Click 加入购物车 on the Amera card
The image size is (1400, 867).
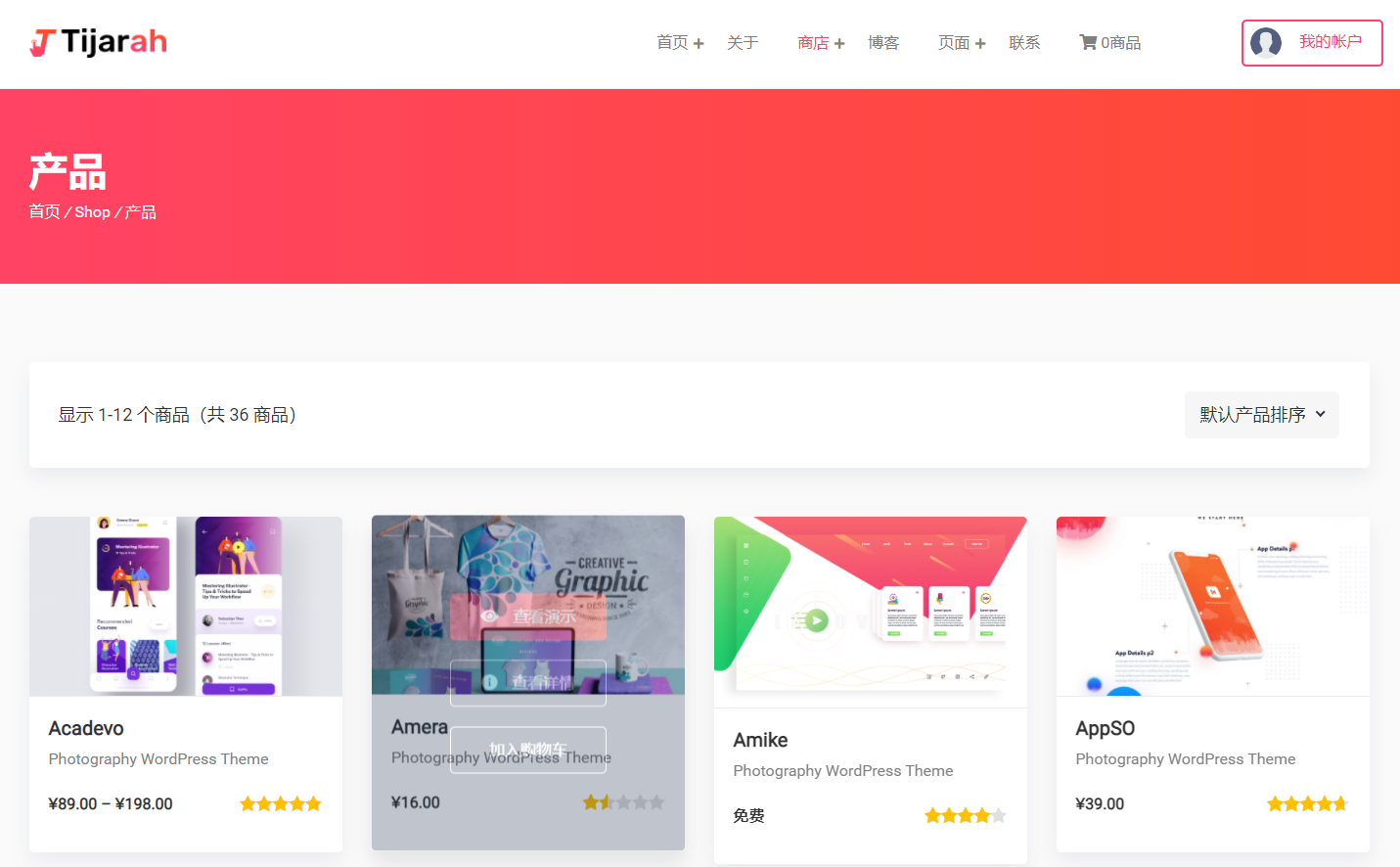coord(528,750)
